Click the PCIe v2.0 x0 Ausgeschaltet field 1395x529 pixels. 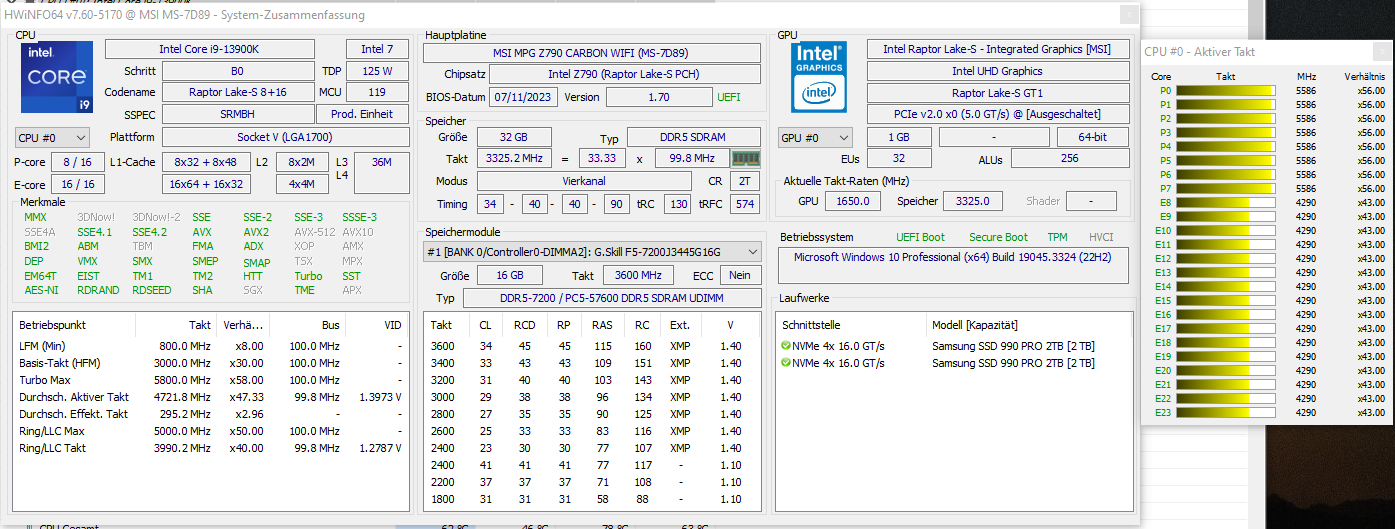coord(997,115)
